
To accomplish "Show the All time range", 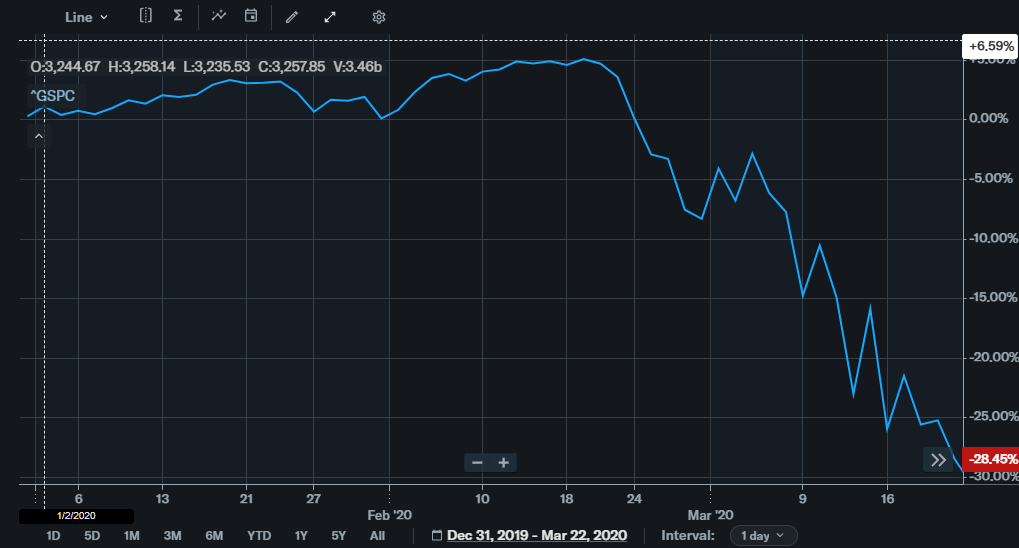I will tap(377, 536).
